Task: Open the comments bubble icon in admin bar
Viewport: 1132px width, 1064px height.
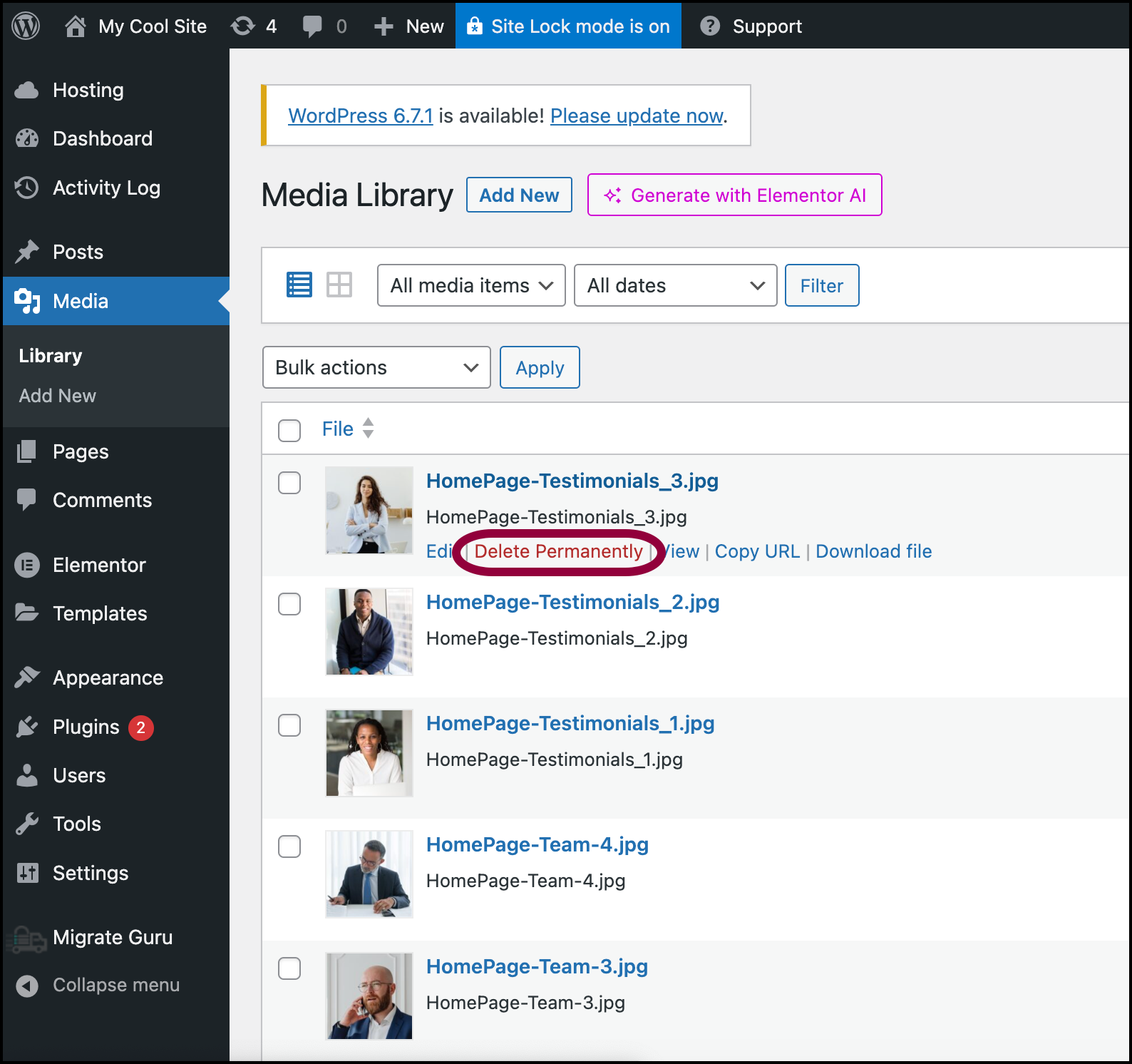Action: click(312, 26)
